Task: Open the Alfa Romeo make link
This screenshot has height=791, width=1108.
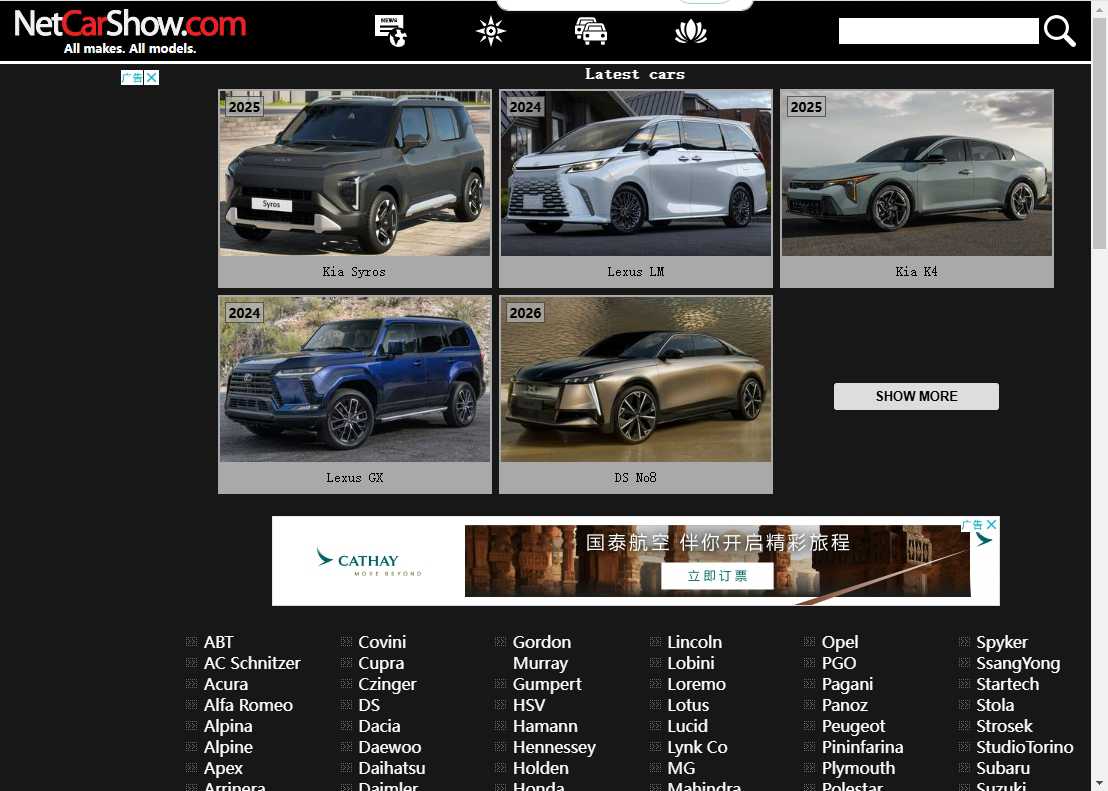Action: click(x=248, y=705)
